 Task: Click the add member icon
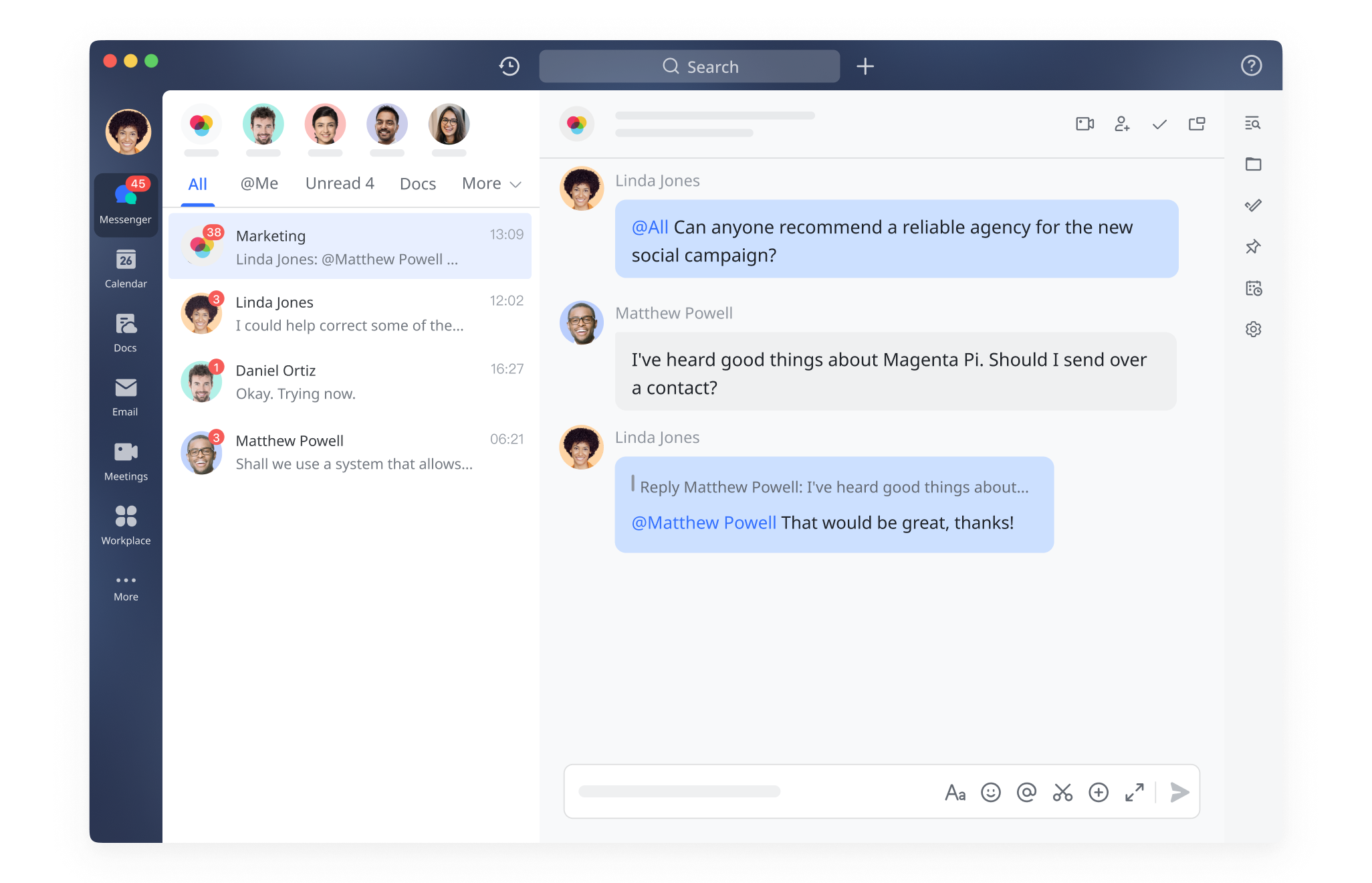[x=1122, y=124]
